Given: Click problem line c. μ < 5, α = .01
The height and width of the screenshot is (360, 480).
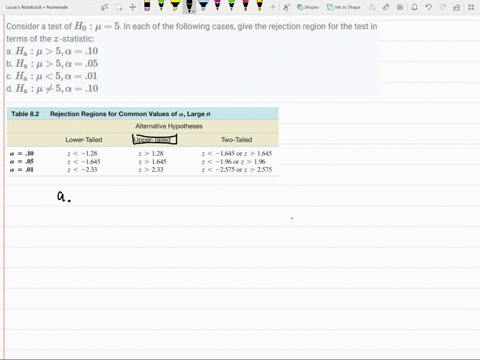Looking at the screenshot, I should 52,76.
